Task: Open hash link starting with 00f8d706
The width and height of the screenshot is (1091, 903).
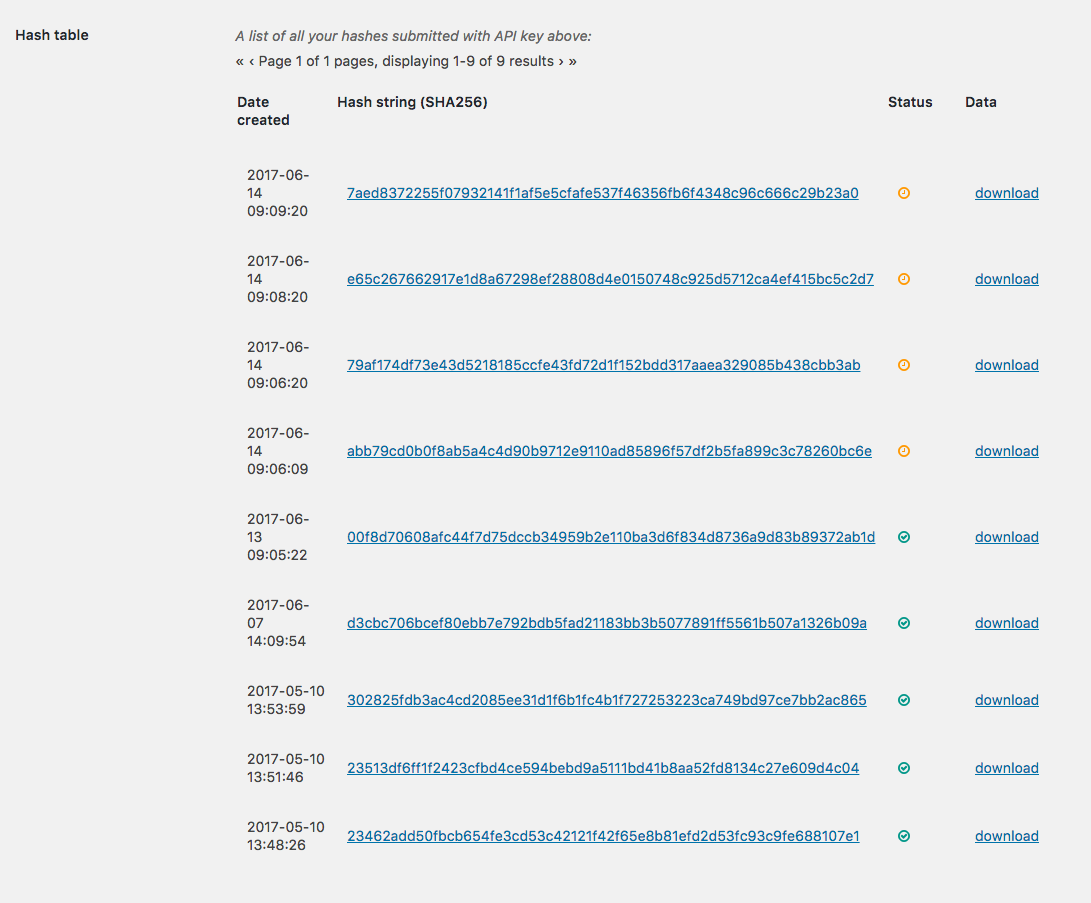Action: click(x=610, y=537)
